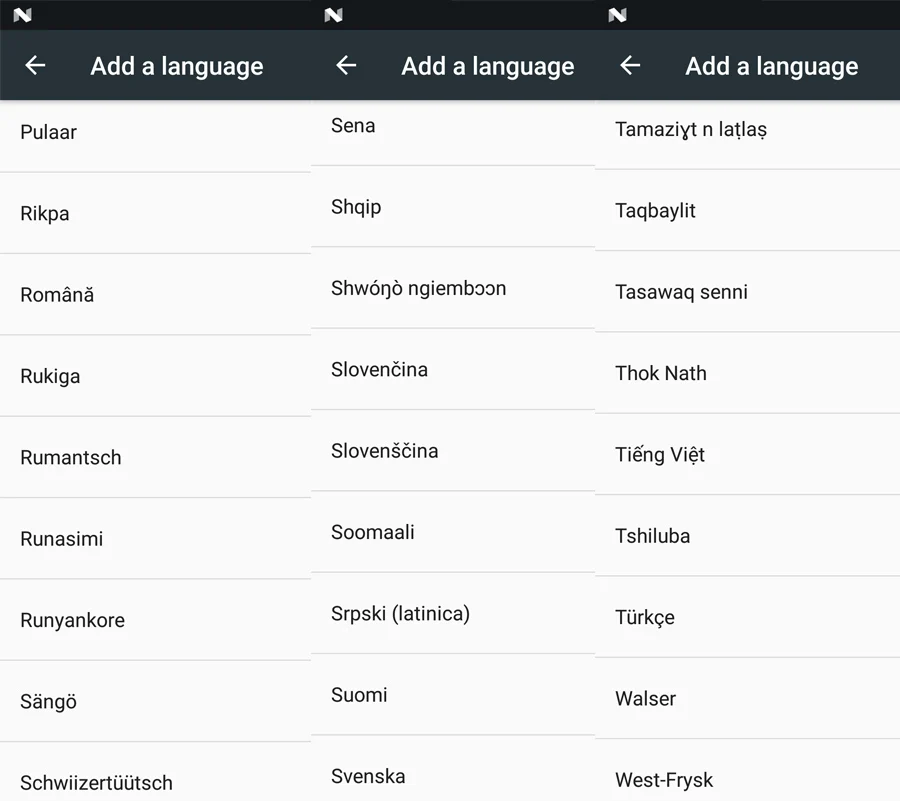Pick West-Frysk from the list
The width and height of the screenshot is (900, 801).
pyautogui.click(x=747, y=772)
